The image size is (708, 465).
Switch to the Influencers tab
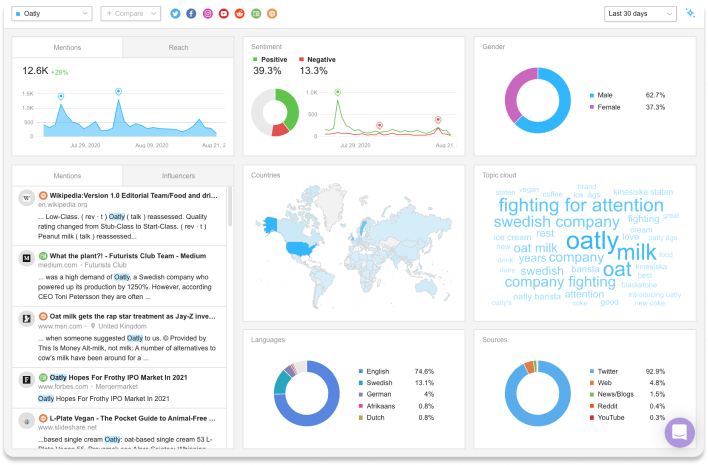click(178, 176)
